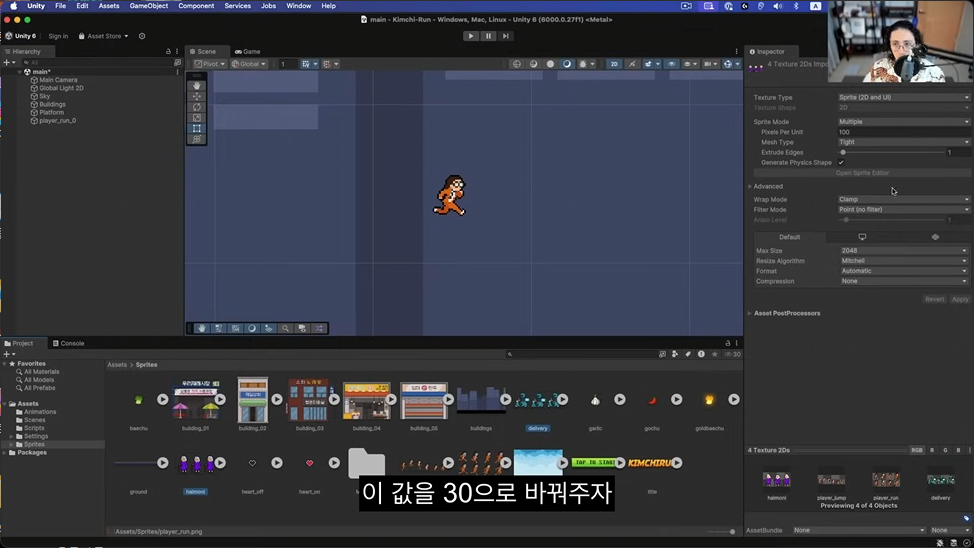The image size is (974, 548).
Task: Click the macOS volume icon
Action: [778, 6]
